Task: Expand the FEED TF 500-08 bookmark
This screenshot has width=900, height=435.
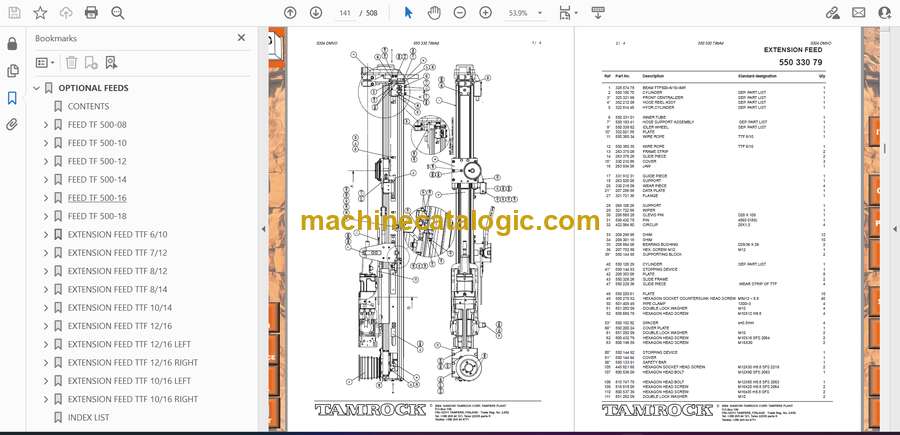Action: coord(46,125)
